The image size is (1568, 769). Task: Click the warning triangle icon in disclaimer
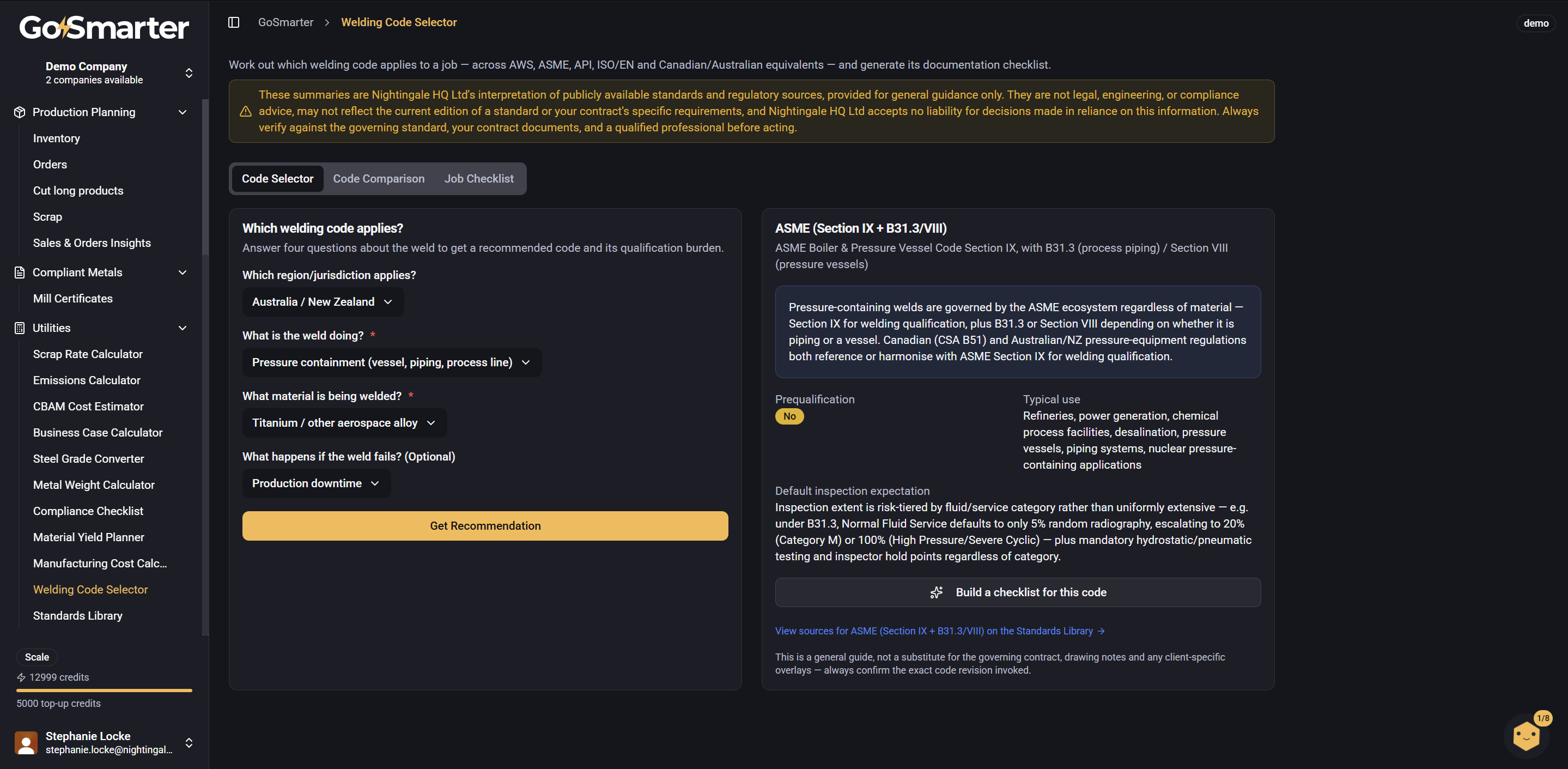click(245, 111)
